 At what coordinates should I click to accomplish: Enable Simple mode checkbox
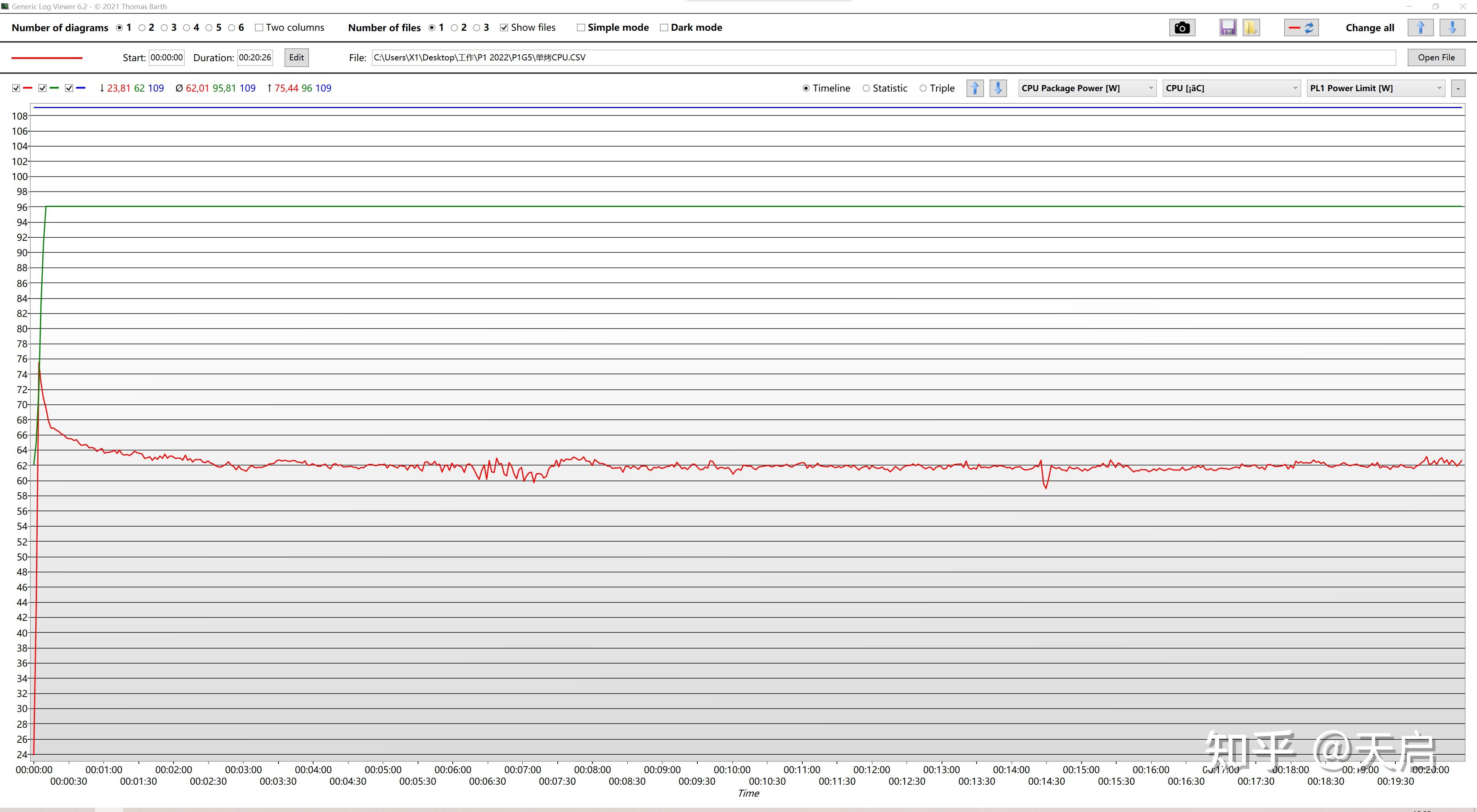pos(581,28)
